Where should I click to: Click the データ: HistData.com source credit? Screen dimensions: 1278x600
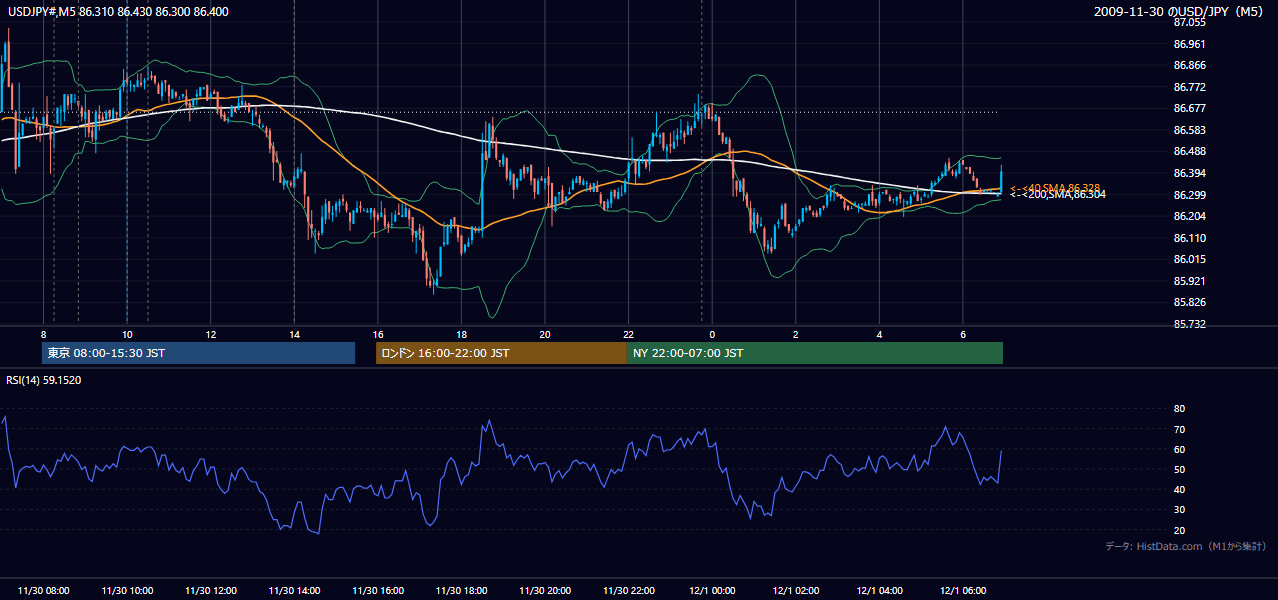pyautogui.click(x=1185, y=546)
